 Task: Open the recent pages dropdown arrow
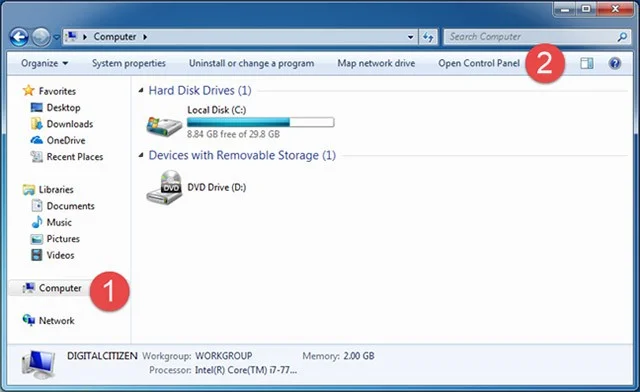coord(56,37)
